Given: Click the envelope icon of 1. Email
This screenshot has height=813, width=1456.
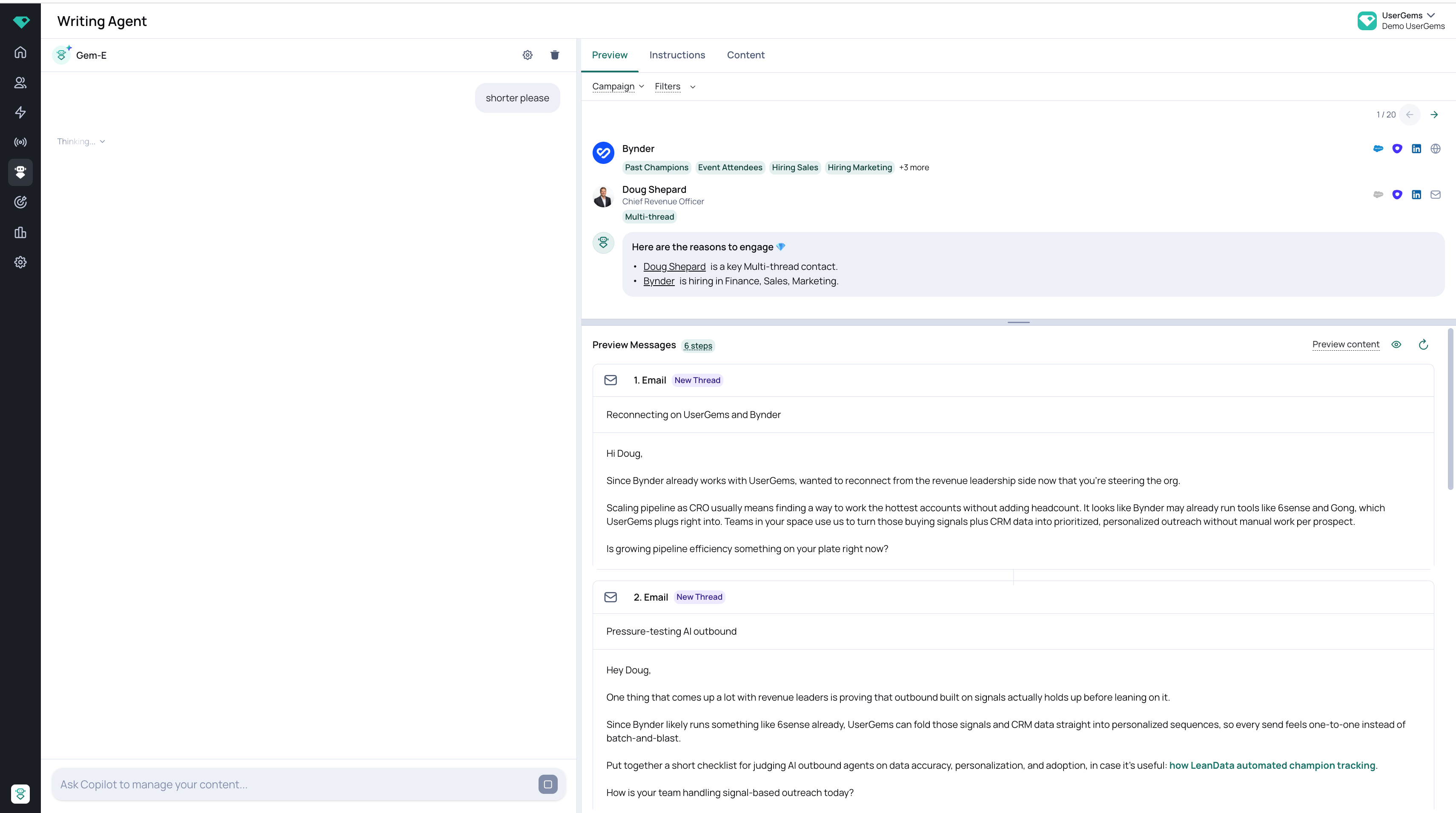Looking at the screenshot, I should point(610,380).
